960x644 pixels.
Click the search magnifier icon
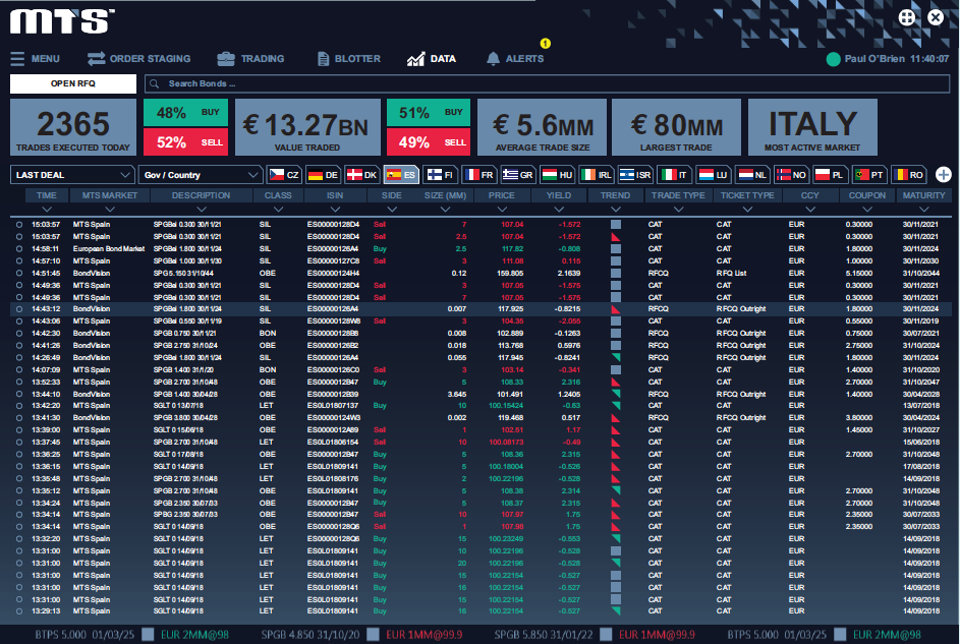point(154,84)
